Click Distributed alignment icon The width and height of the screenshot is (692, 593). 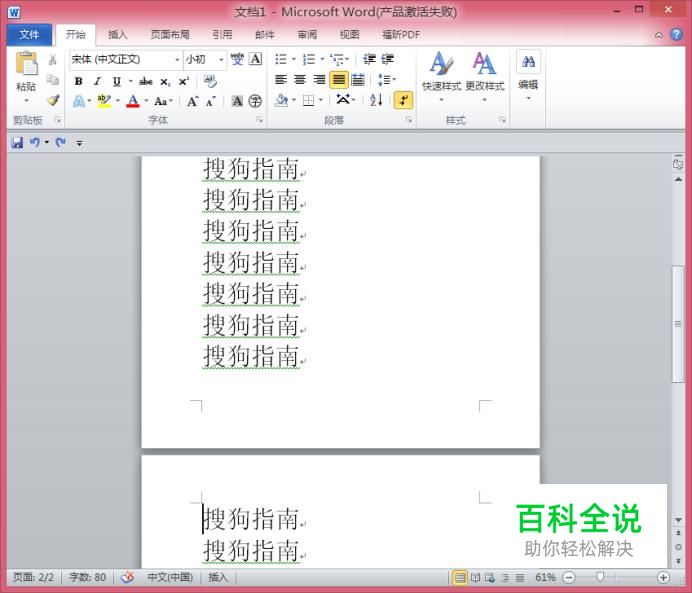tap(358, 80)
